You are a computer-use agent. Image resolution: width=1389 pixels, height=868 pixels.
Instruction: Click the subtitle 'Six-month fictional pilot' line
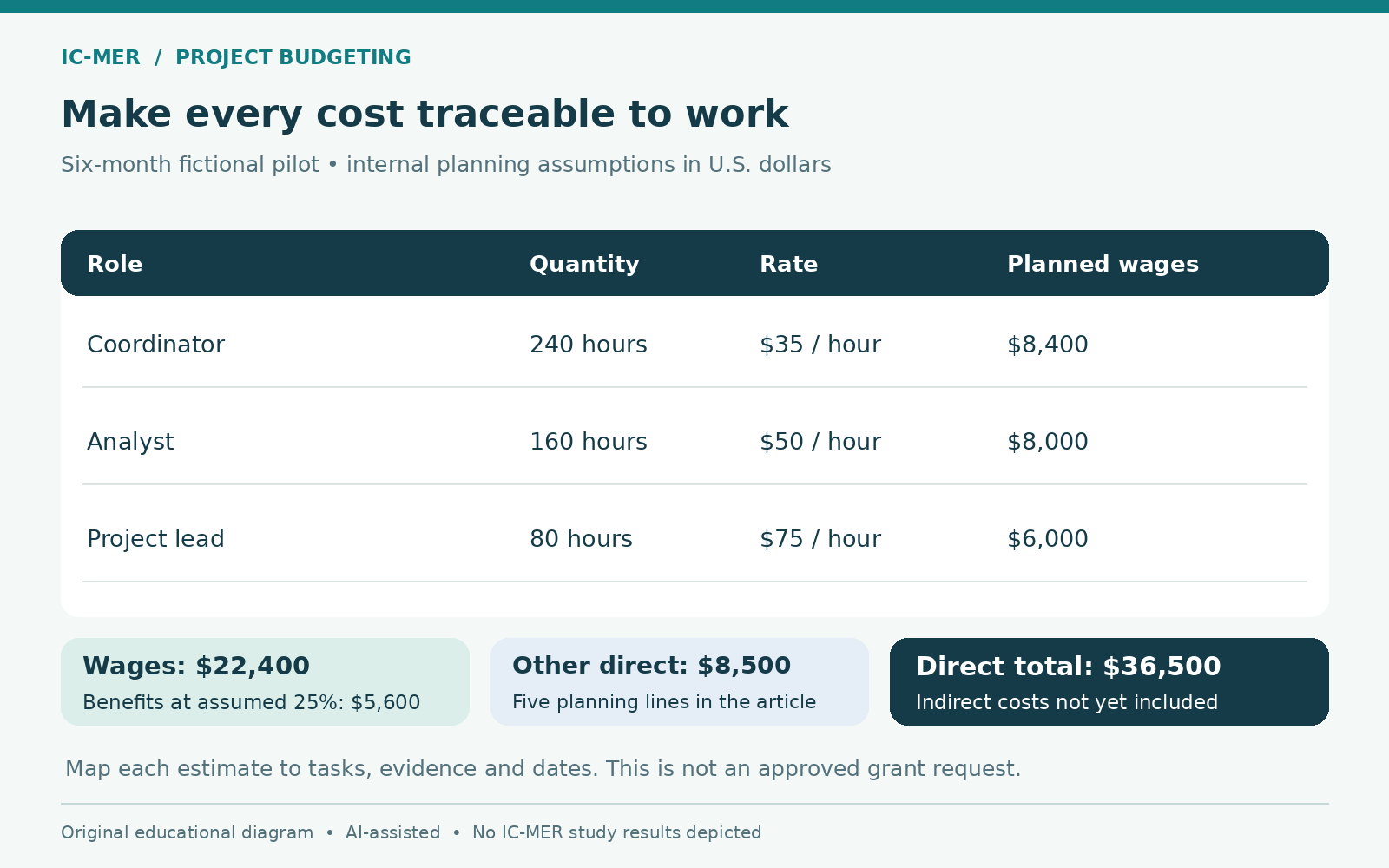point(446,164)
